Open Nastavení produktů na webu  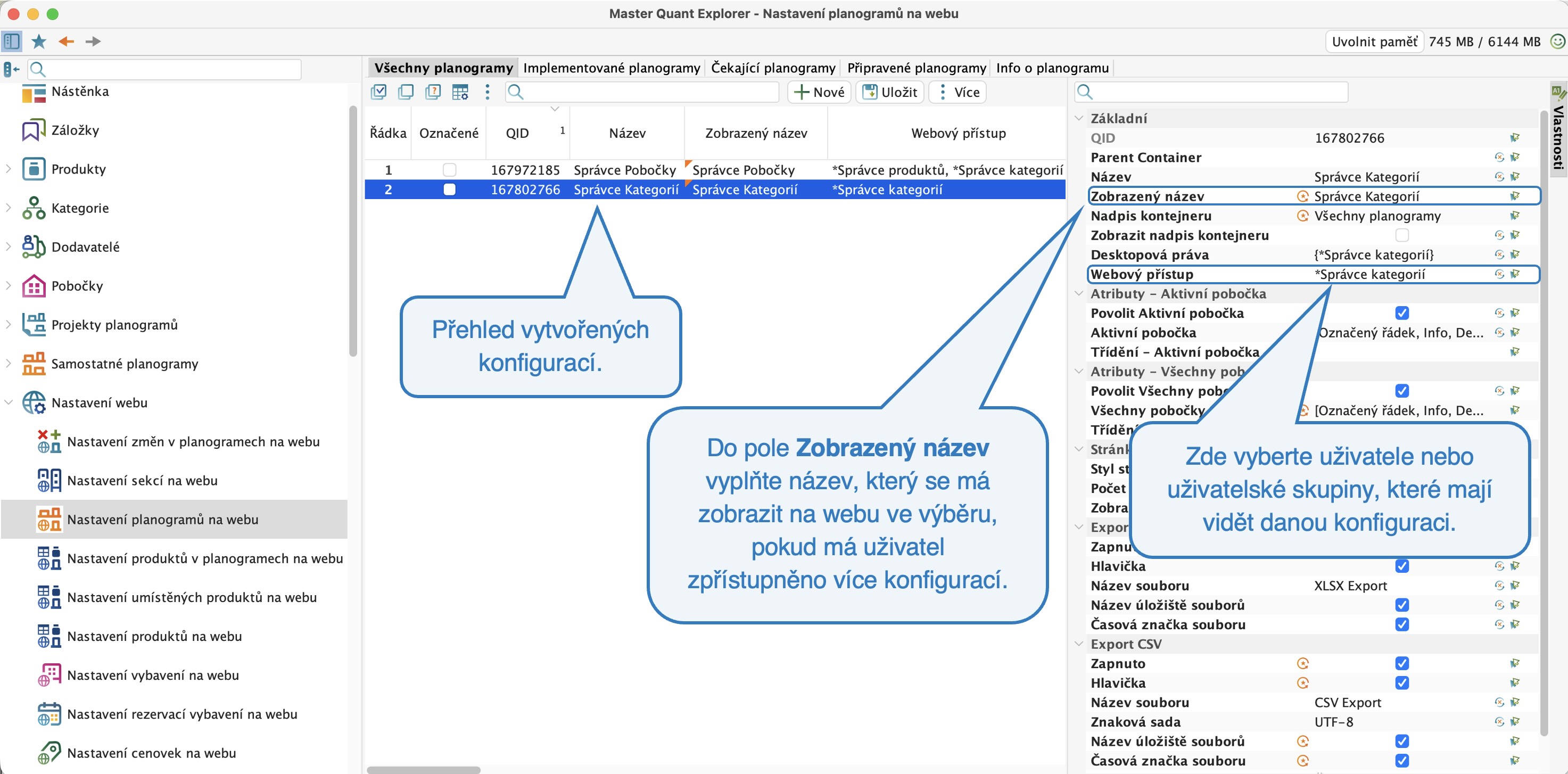tap(154, 636)
